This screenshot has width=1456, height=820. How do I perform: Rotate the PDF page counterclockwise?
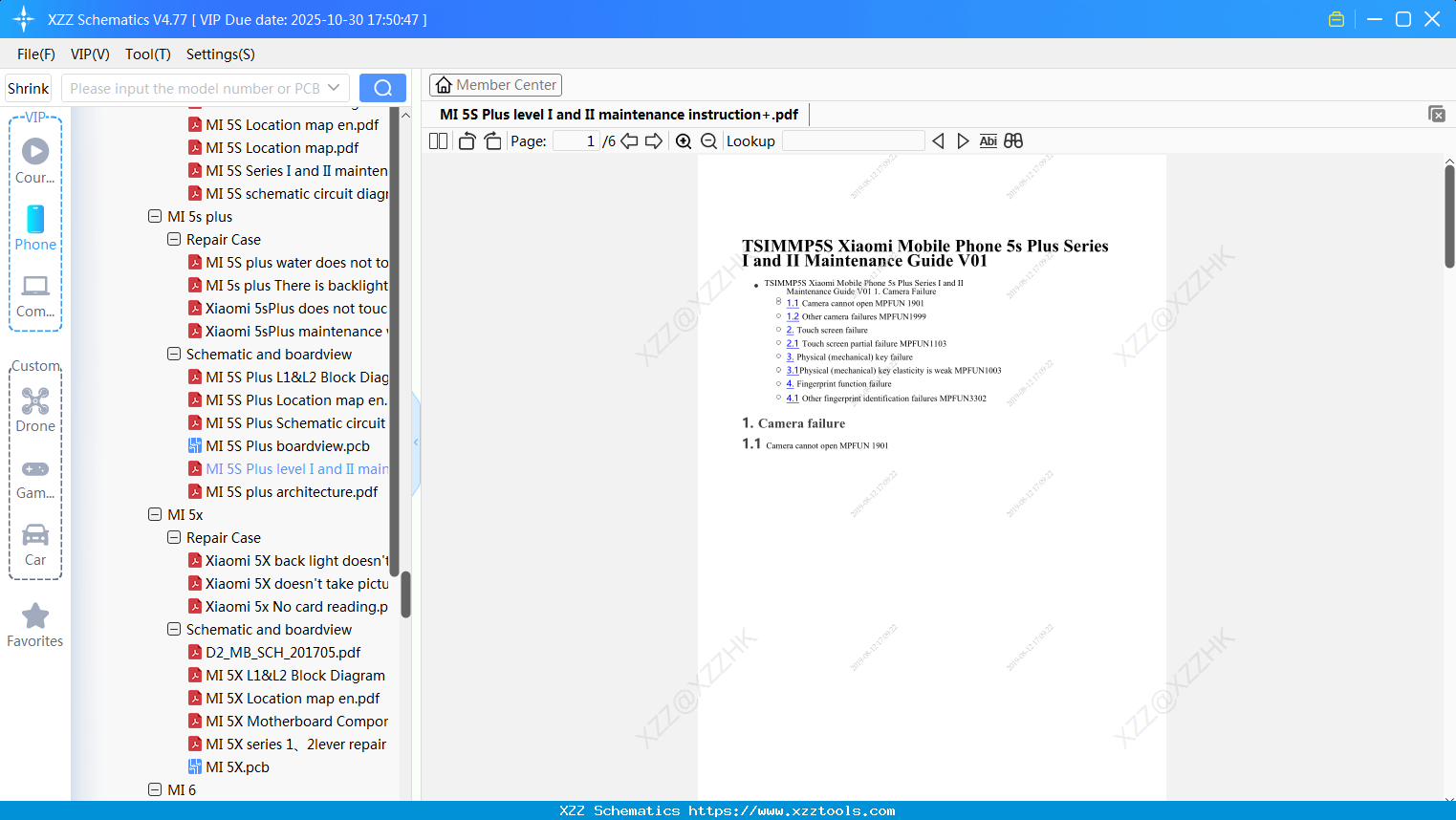[x=467, y=141]
